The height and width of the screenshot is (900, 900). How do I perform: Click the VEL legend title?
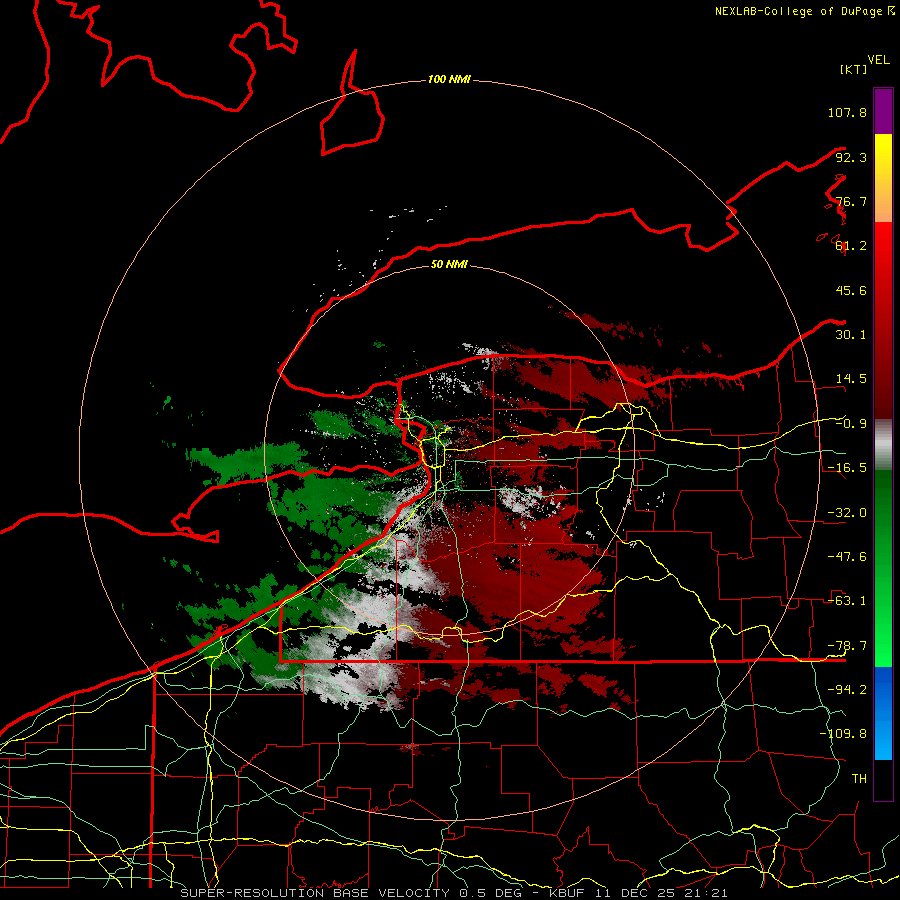click(x=878, y=59)
